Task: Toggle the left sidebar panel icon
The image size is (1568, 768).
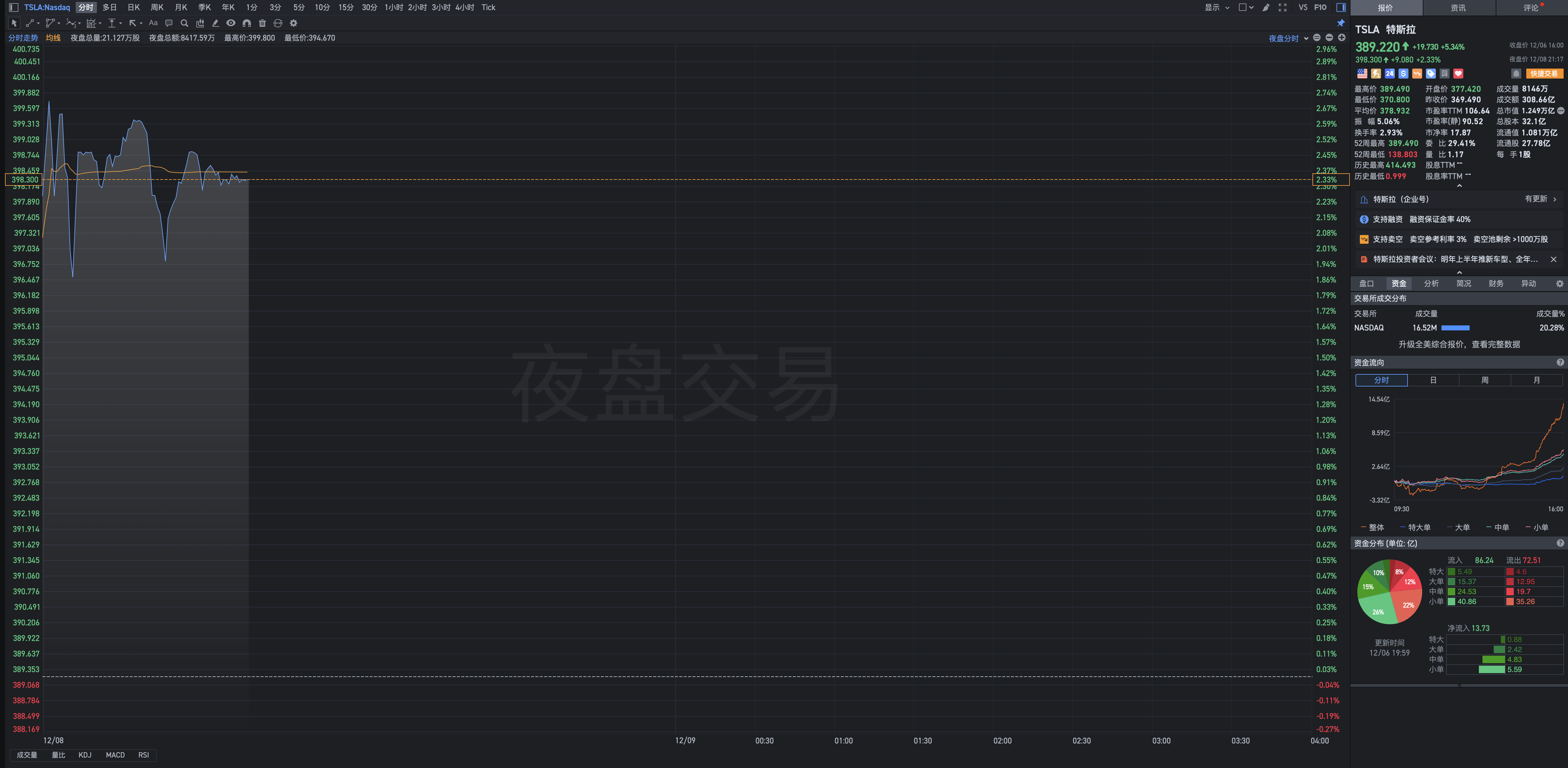Action: click(13, 7)
